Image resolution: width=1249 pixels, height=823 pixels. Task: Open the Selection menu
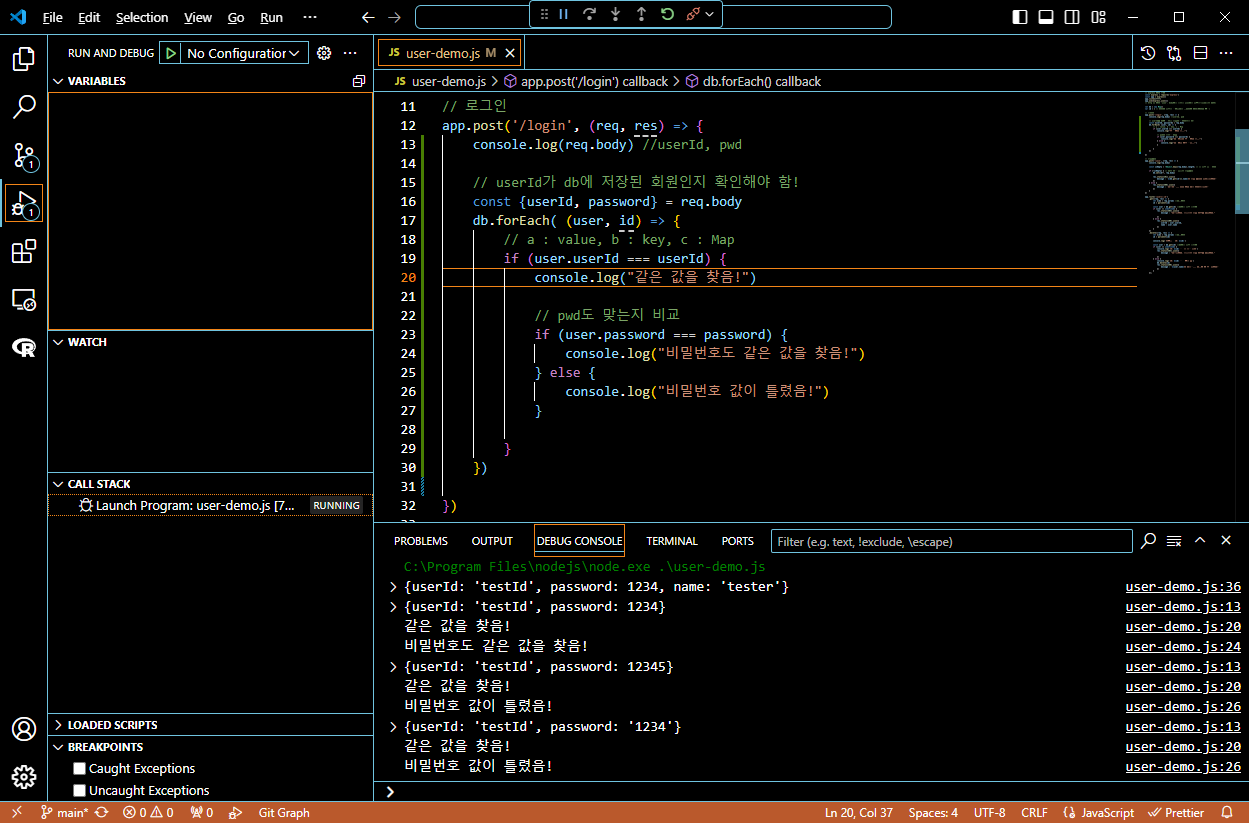[x=142, y=17]
